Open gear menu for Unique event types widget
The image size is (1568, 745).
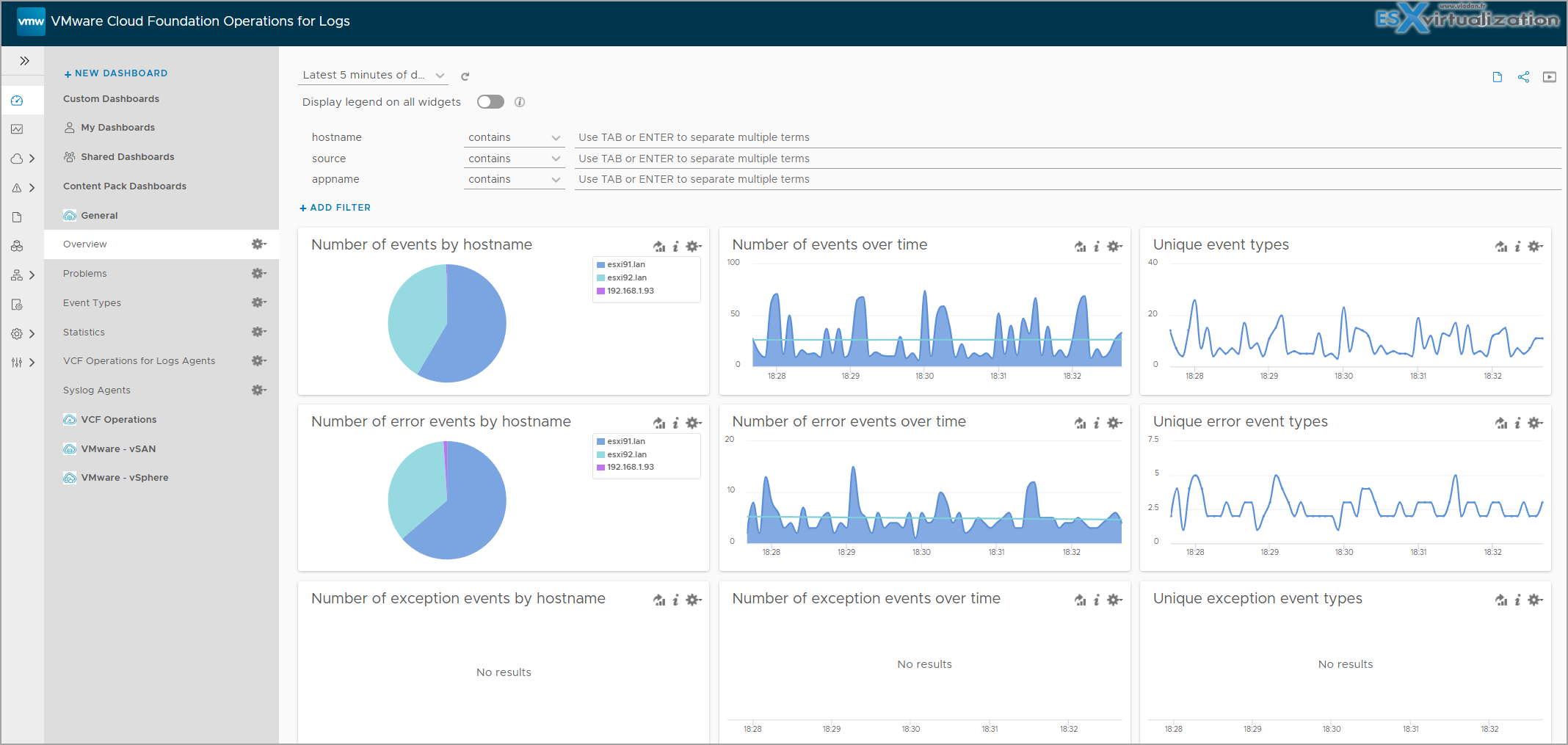(1536, 247)
